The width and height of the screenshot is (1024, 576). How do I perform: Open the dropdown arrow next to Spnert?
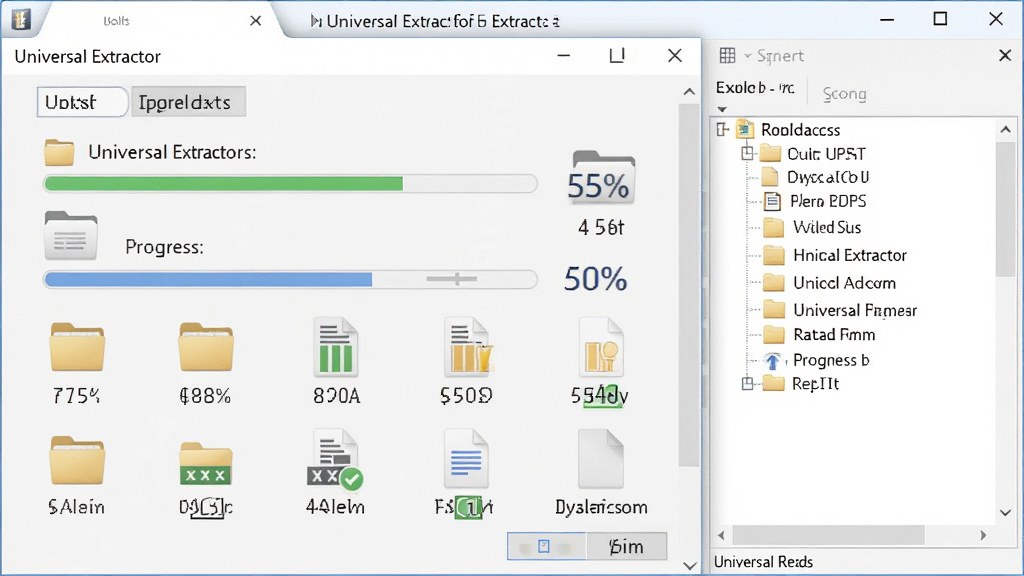748,56
